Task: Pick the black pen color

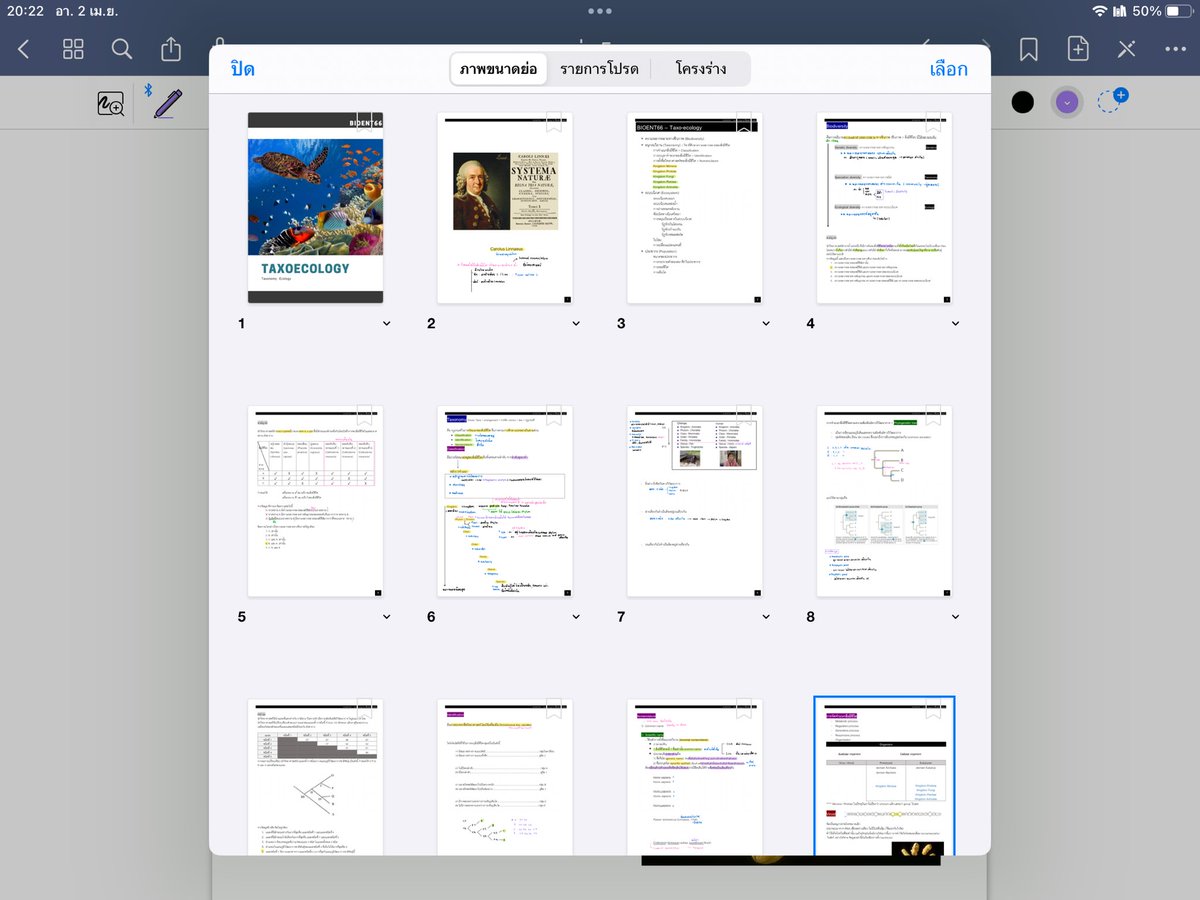Action: (1022, 101)
